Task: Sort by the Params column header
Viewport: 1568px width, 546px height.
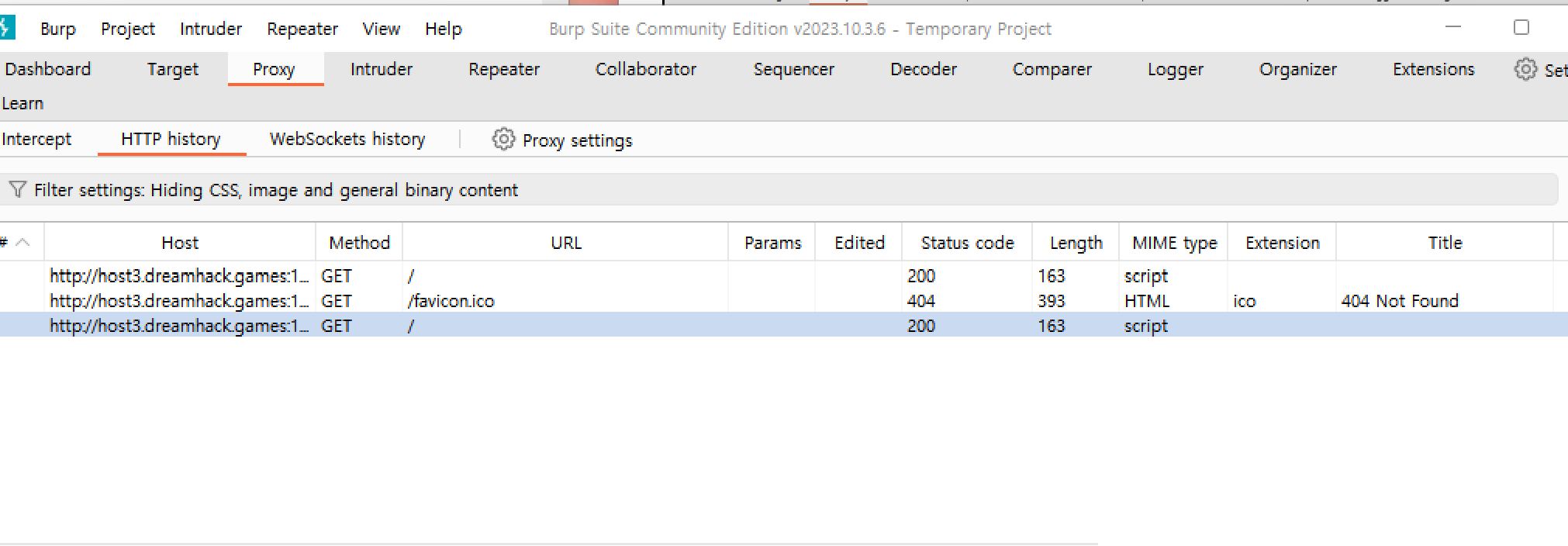Action: pos(772,243)
